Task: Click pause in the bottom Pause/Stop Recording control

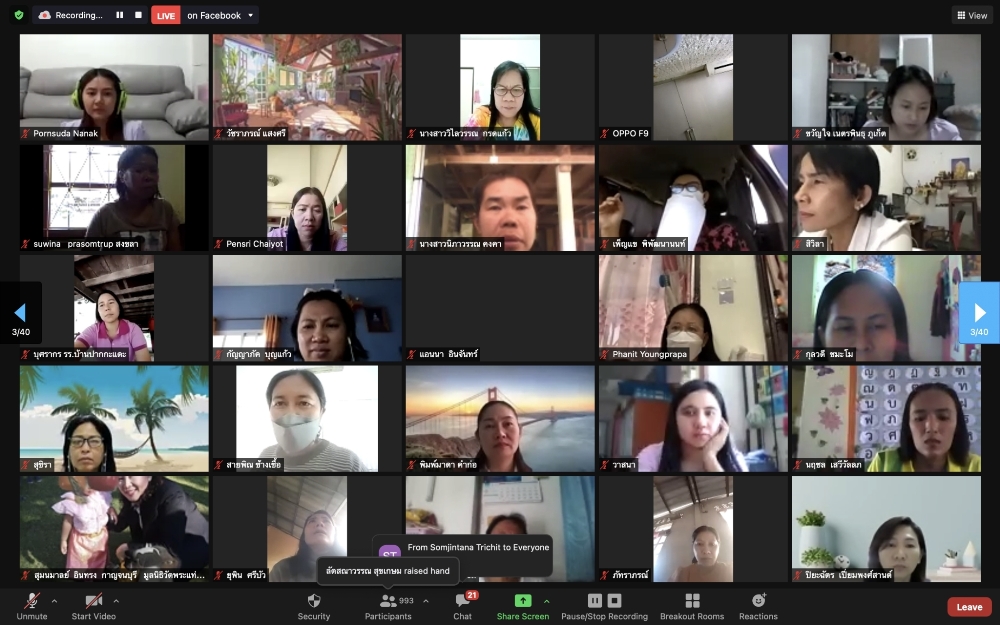Action: coord(595,600)
